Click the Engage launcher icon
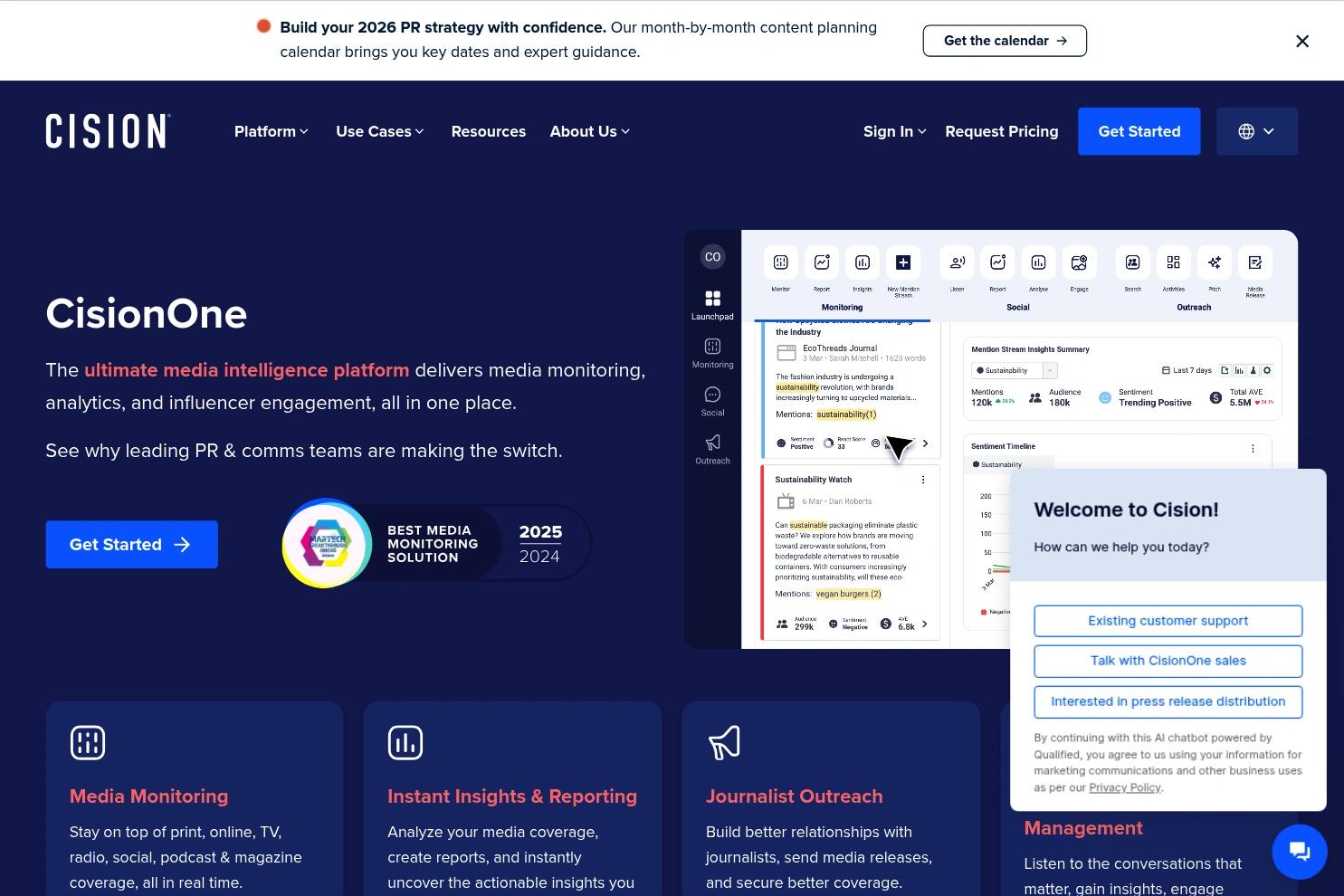The image size is (1344, 896). click(x=1079, y=262)
